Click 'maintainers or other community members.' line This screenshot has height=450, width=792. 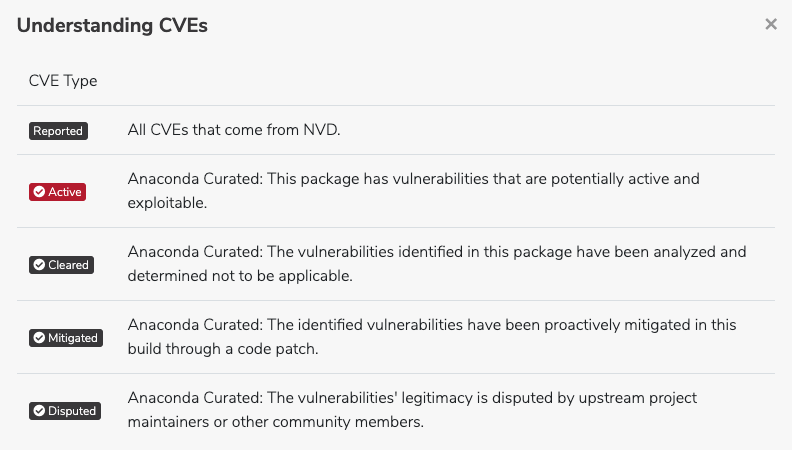click(276, 422)
